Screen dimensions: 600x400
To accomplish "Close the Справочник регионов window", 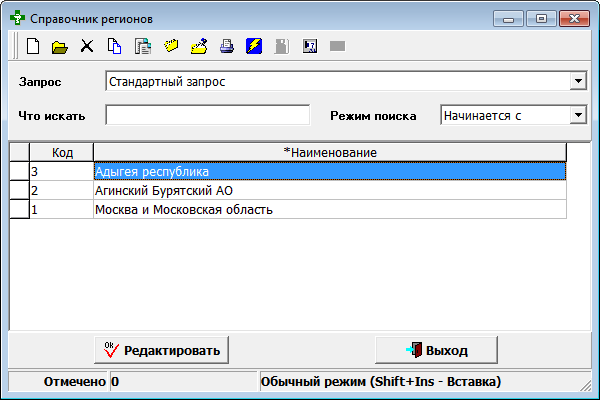I will 574,19.
